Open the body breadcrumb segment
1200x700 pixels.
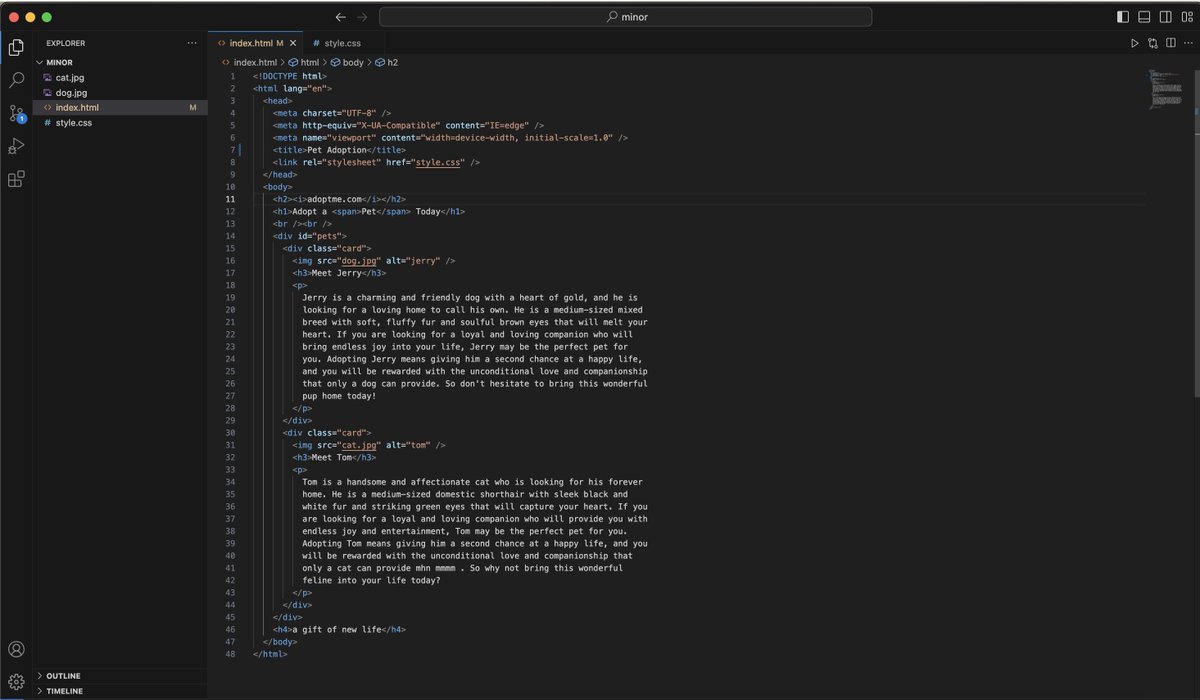(347, 62)
